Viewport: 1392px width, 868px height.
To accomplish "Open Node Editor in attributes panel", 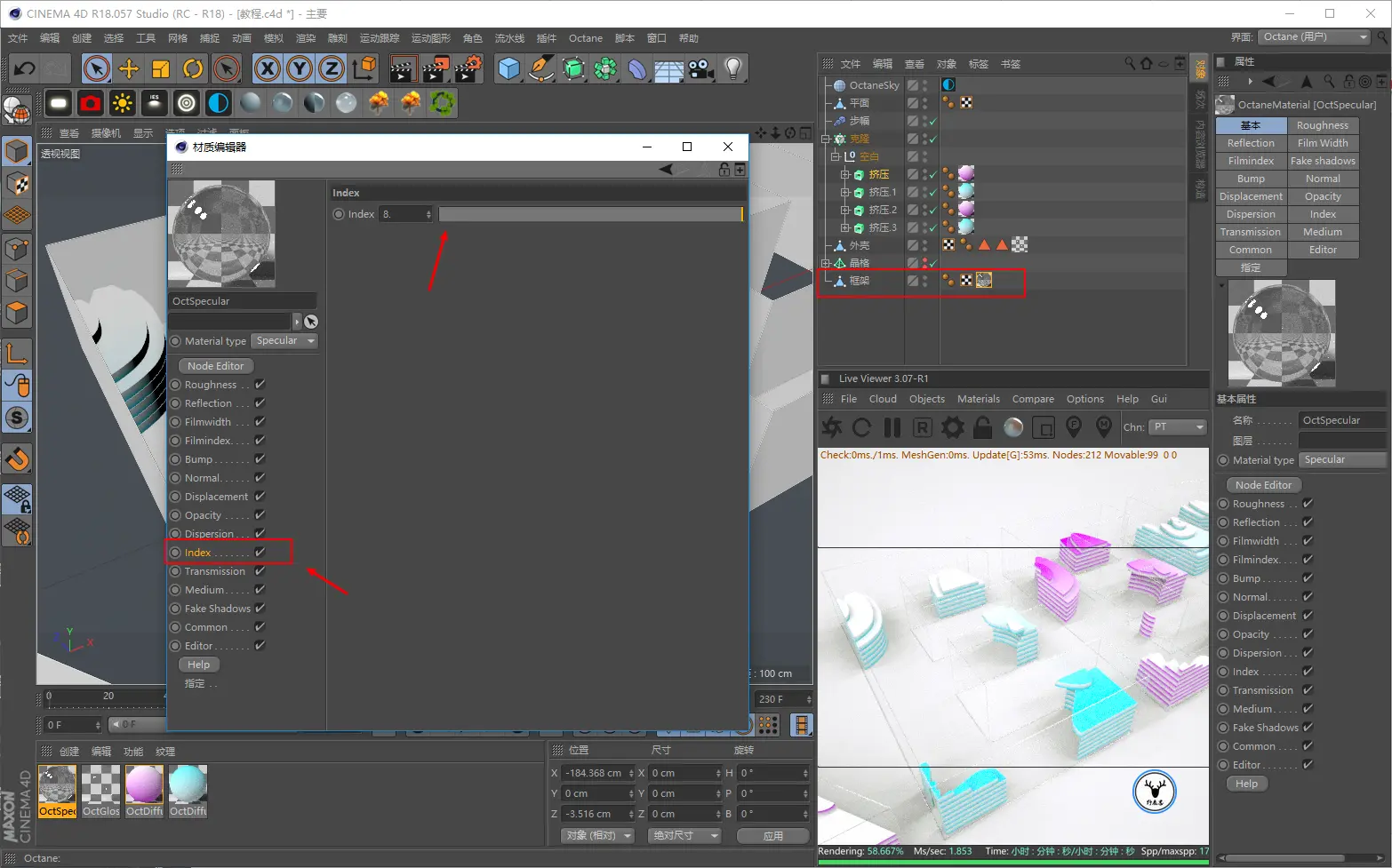I will pos(1263,485).
